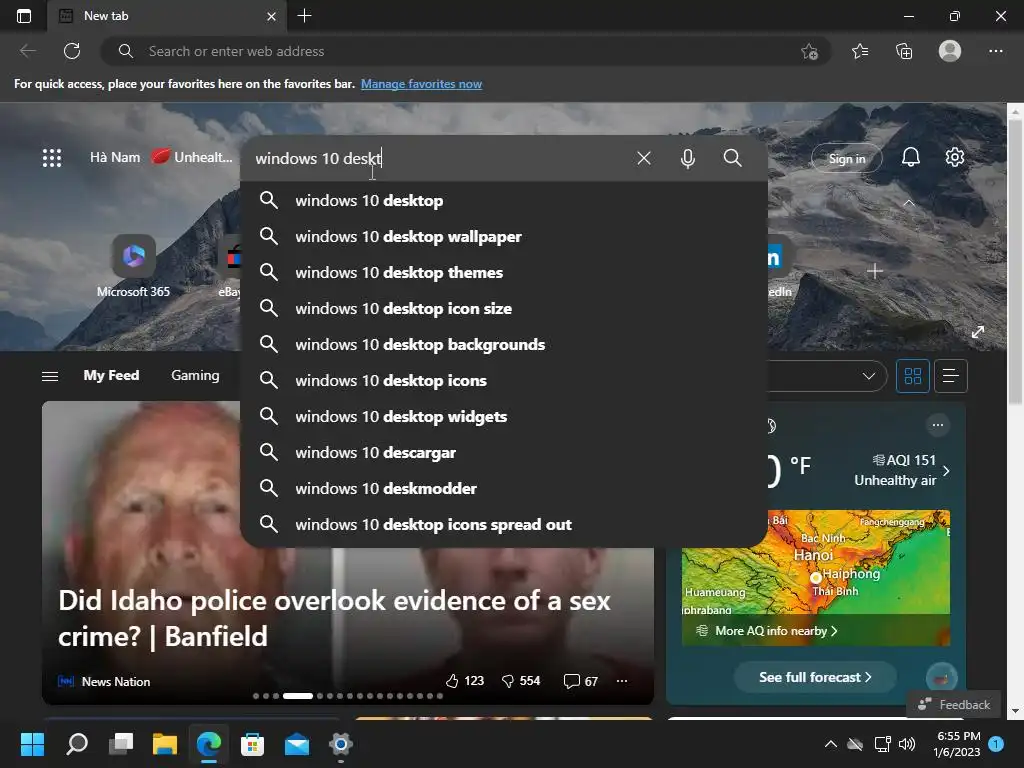Click inside the page search text box
Screen dimensions: 1024x768
[x=438, y=159]
